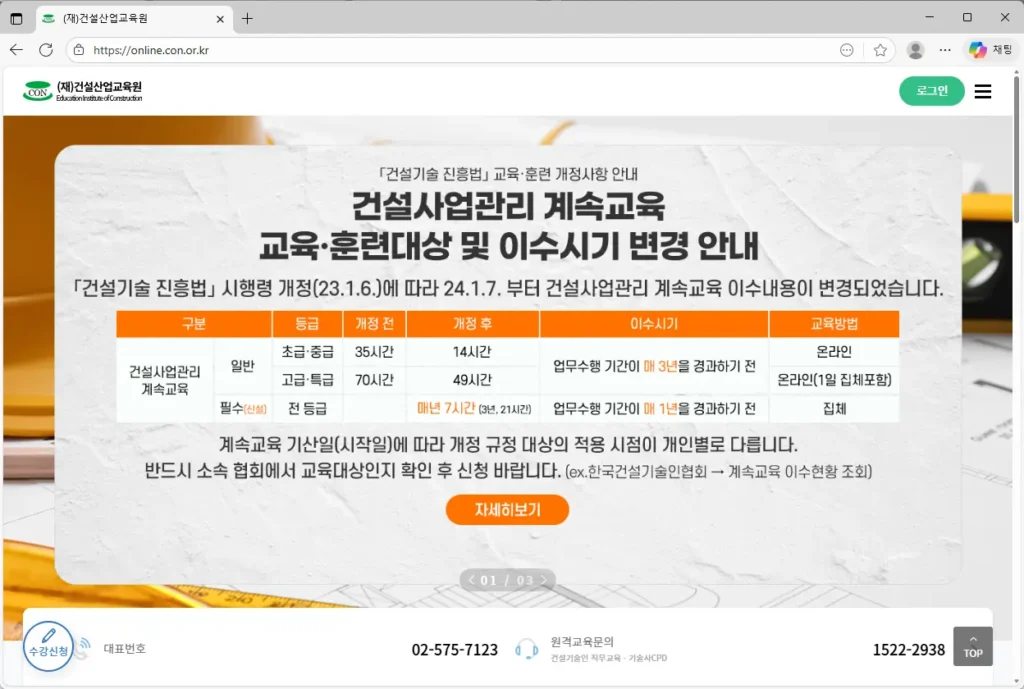This screenshot has height=689, width=1024.
Task: Click the browser menu ellipsis button
Action: click(944, 48)
